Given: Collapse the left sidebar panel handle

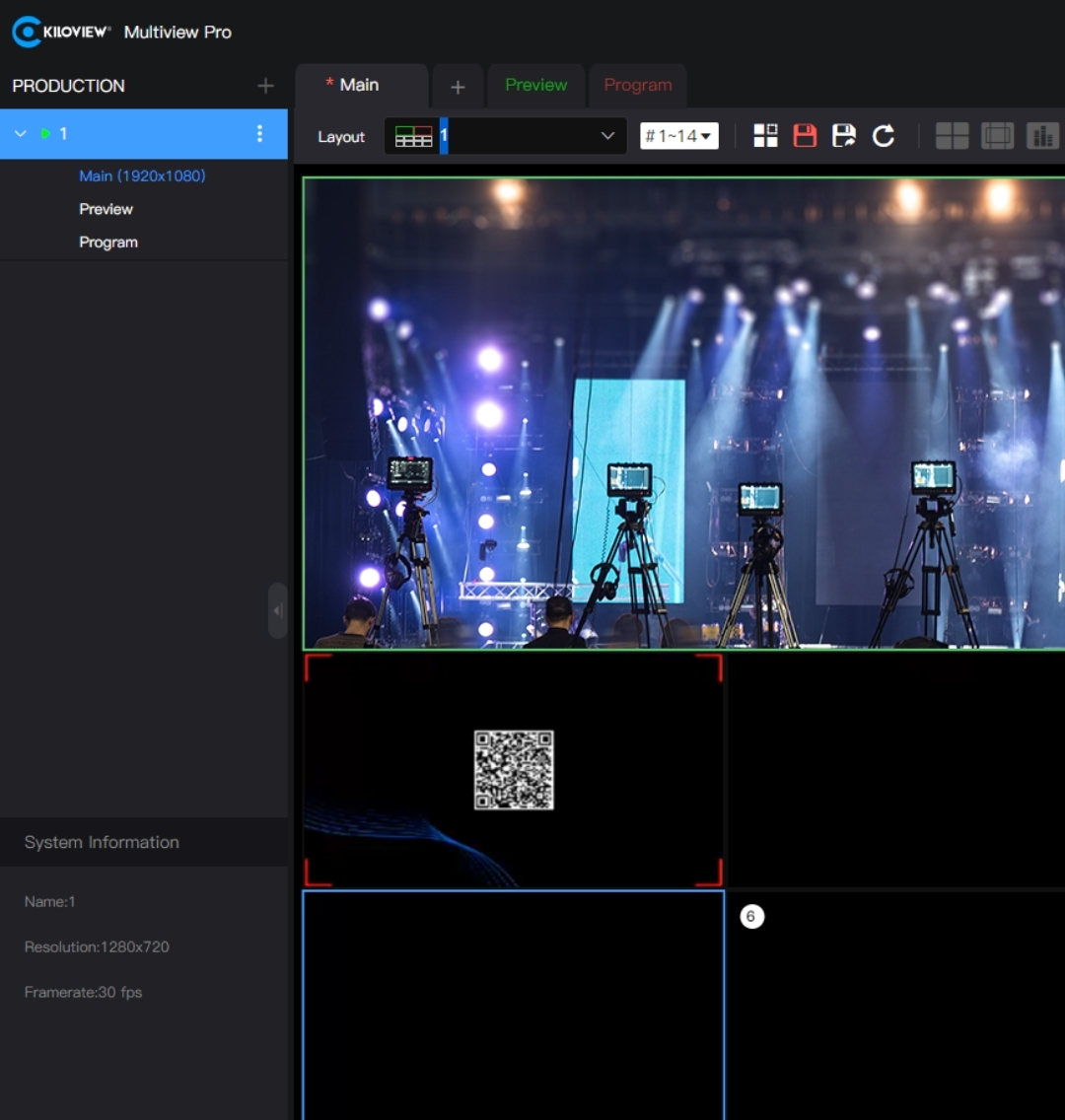Looking at the screenshot, I should point(277,610).
